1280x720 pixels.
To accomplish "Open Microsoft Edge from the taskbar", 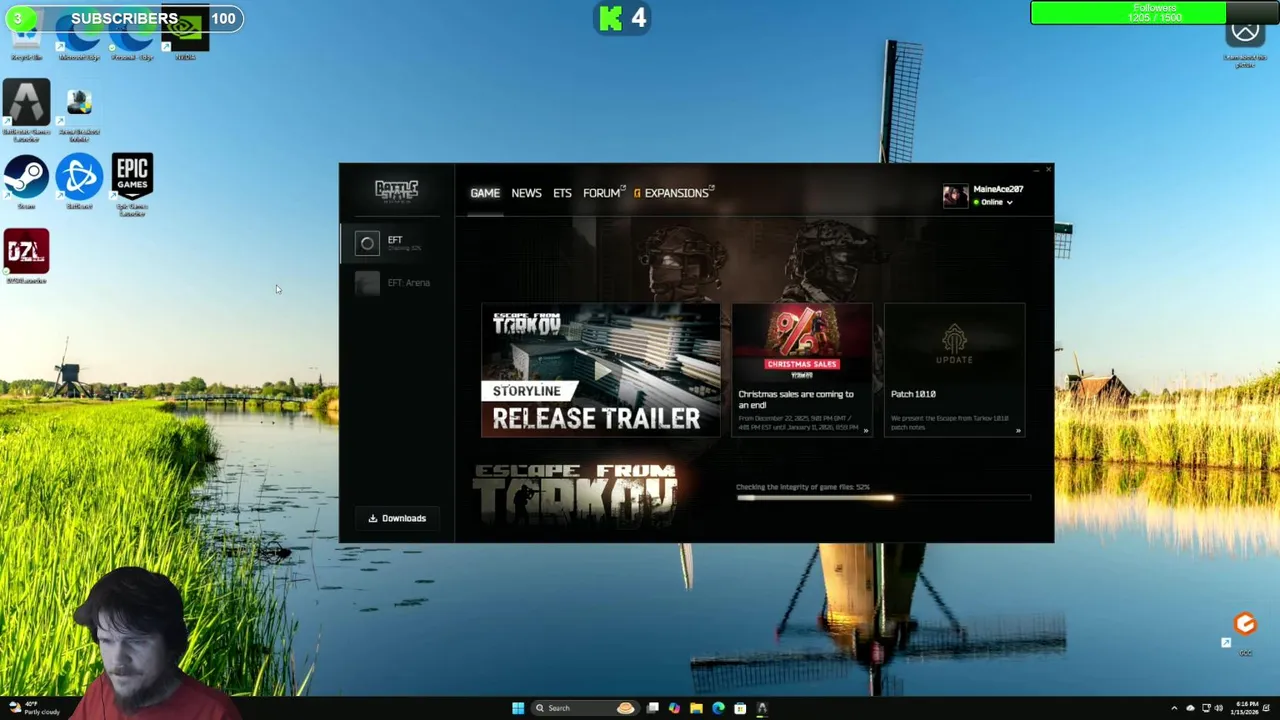I will click(x=718, y=708).
